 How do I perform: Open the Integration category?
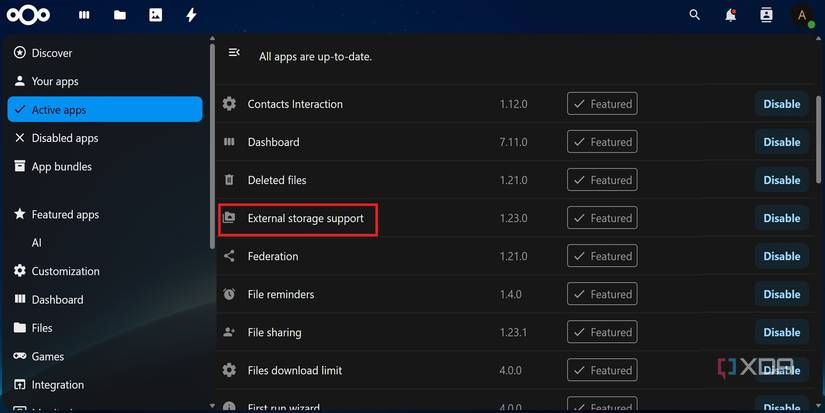pos(105,385)
